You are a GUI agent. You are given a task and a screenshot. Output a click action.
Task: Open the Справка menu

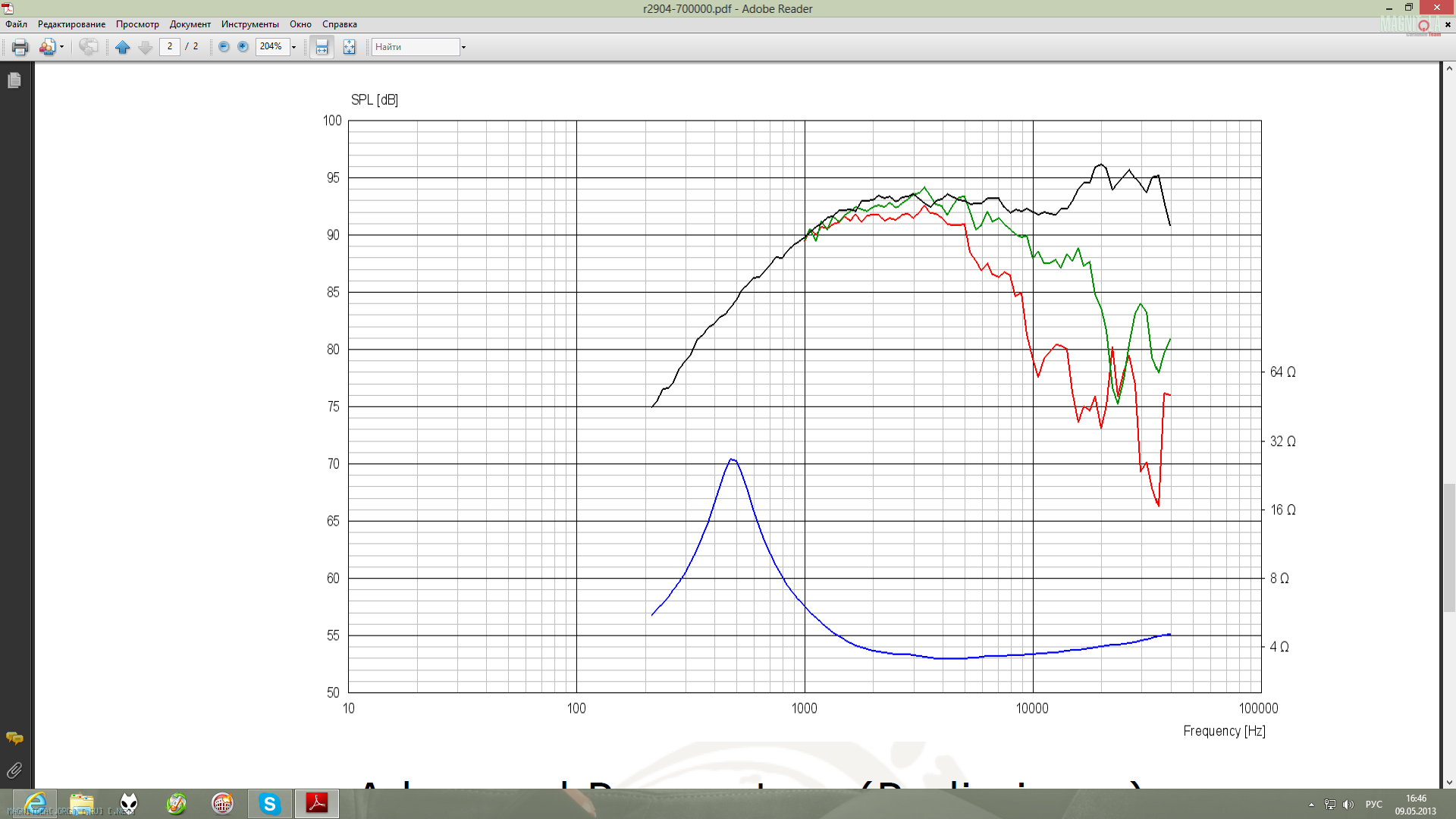click(339, 24)
